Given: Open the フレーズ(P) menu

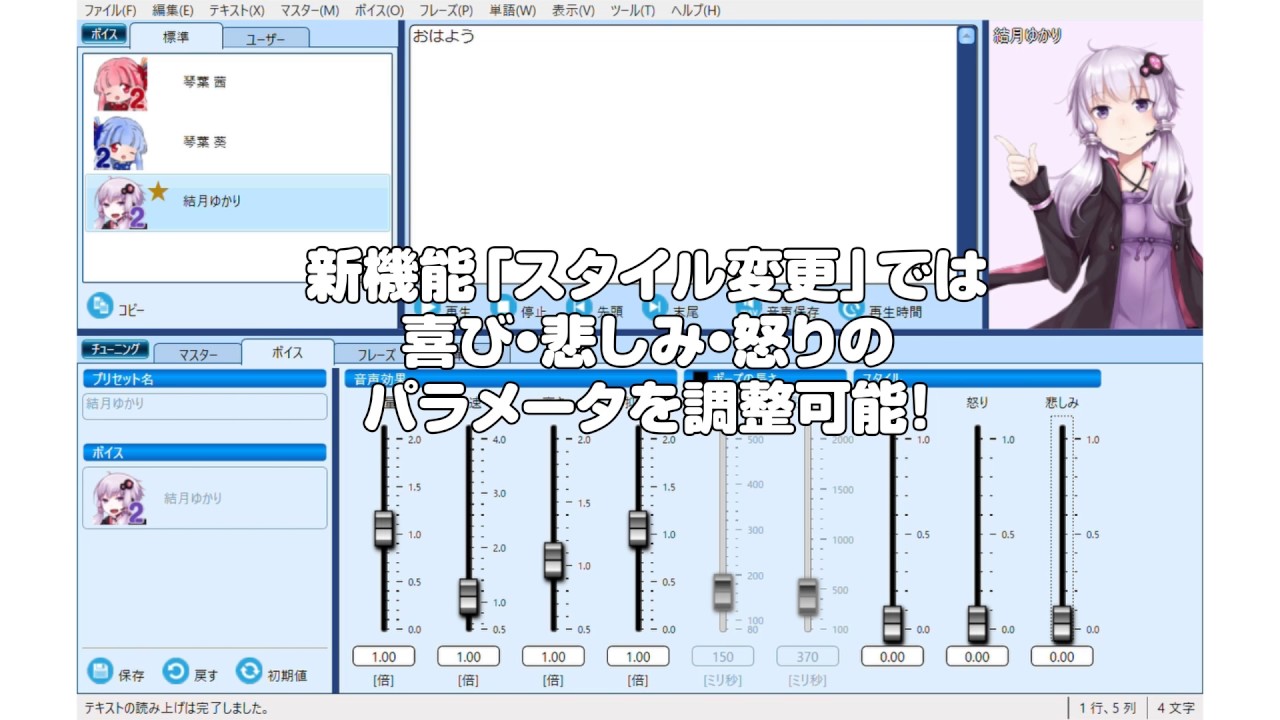Looking at the screenshot, I should click(x=445, y=10).
